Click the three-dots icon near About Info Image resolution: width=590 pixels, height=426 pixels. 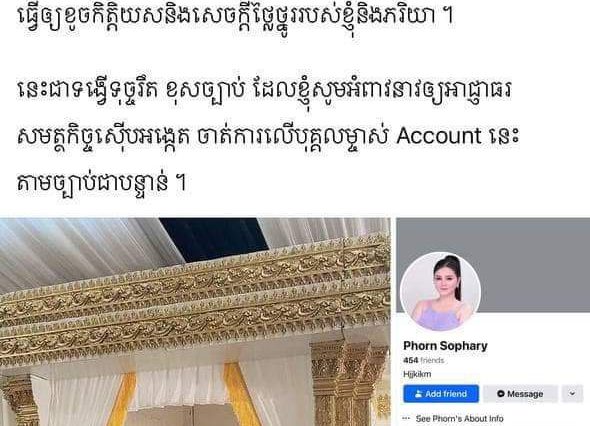tap(406, 418)
